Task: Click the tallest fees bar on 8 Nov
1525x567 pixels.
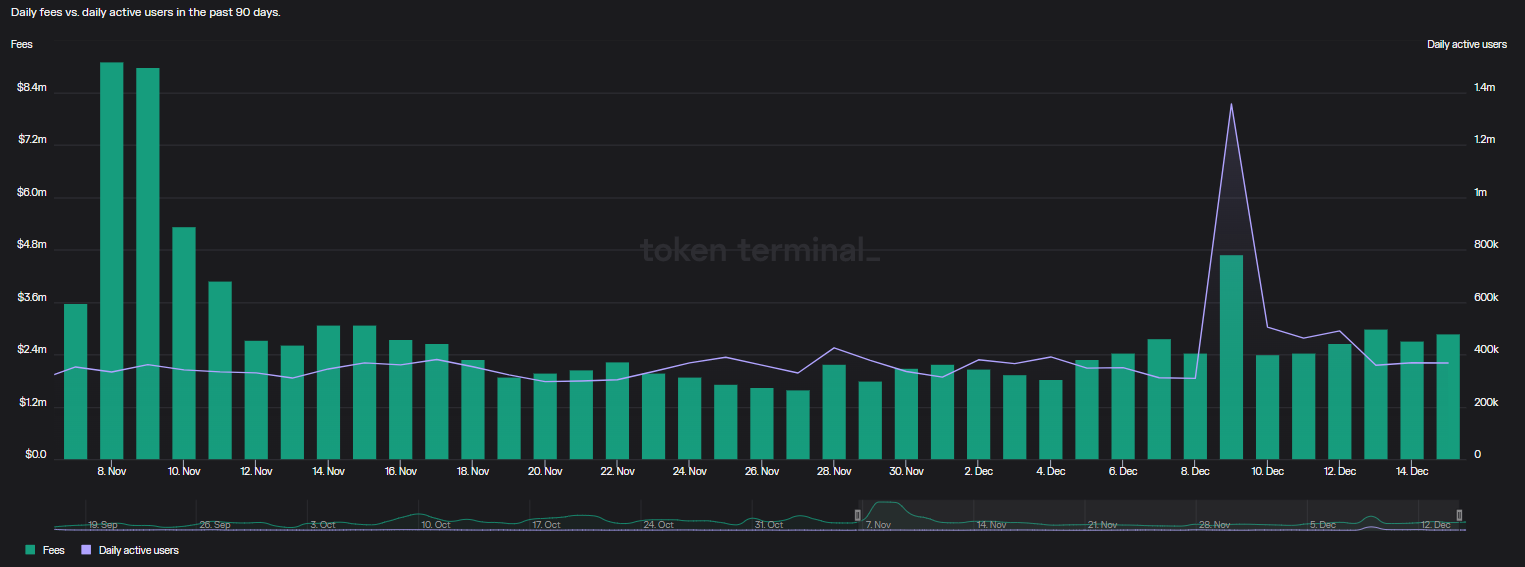Action: click(111, 260)
